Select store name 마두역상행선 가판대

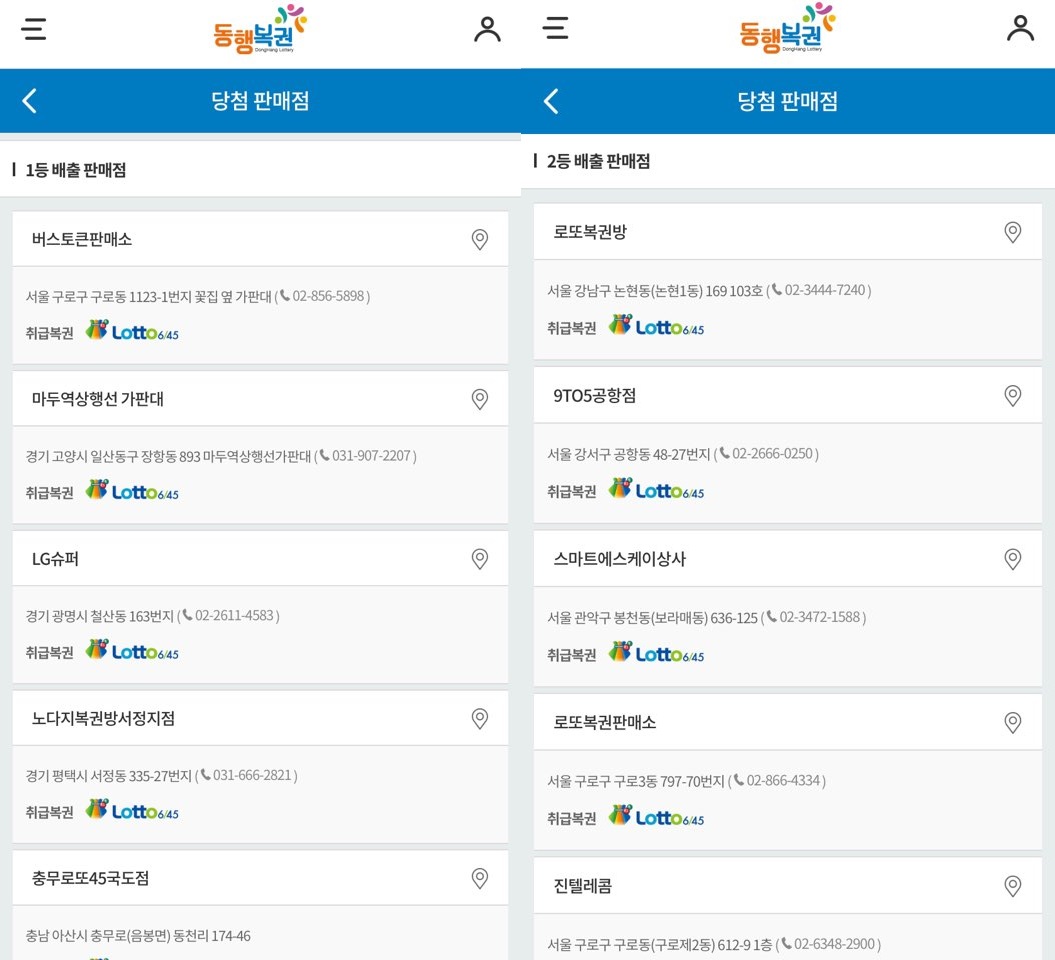(x=98, y=399)
